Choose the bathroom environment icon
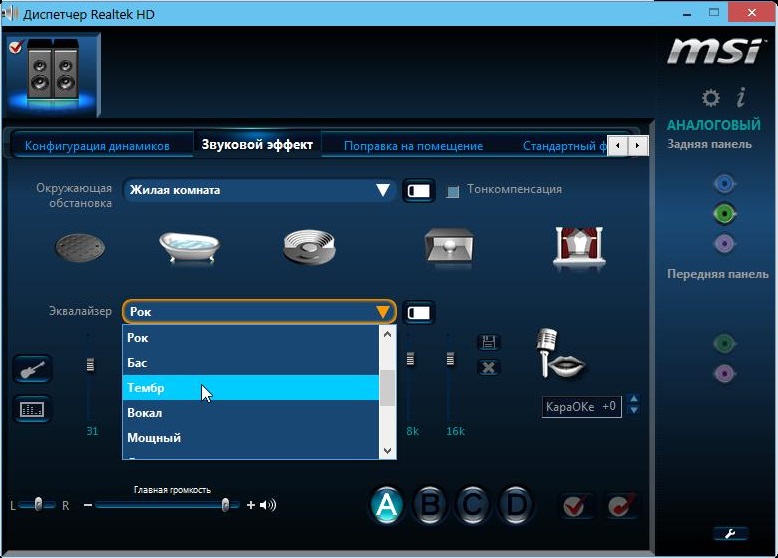This screenshot has width=778, height=558. tap(189, 247)
